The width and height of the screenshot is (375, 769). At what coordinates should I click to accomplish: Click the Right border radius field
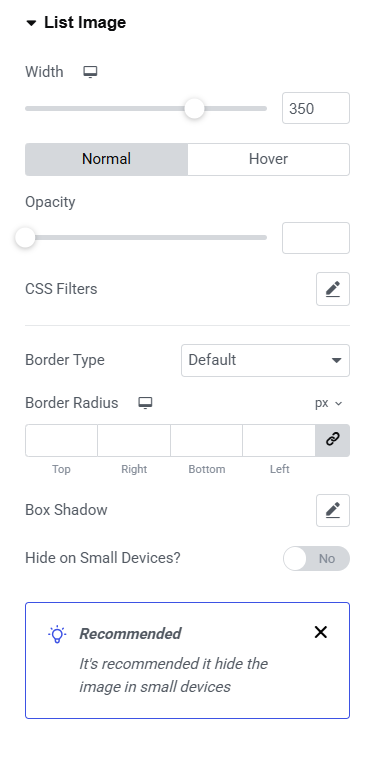click(x=134, y=440)
